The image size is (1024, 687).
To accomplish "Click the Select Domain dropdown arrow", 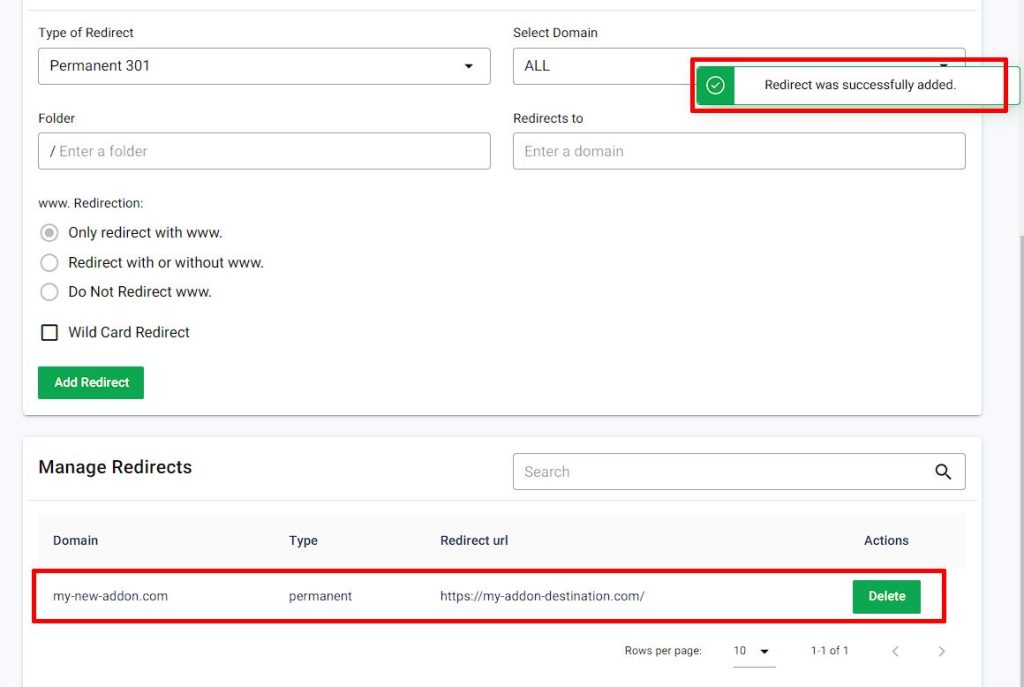I will coord(942,65).
